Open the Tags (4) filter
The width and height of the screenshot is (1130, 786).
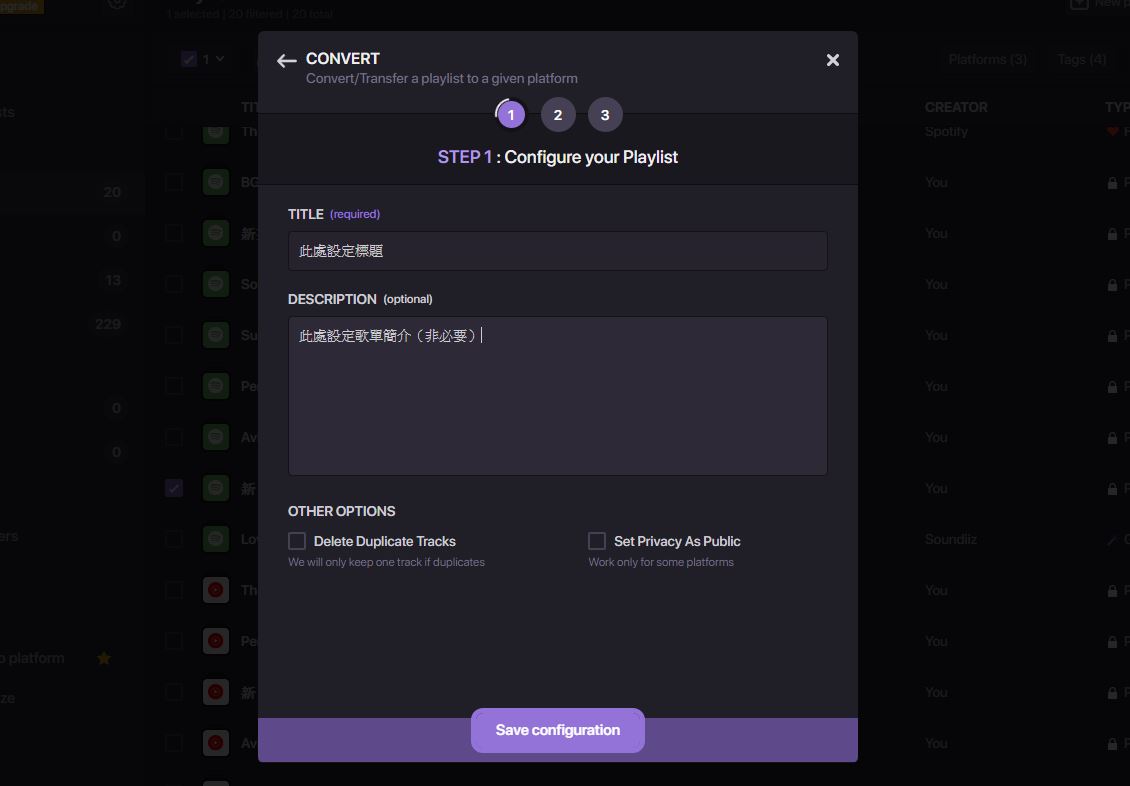pos(1081,59)
